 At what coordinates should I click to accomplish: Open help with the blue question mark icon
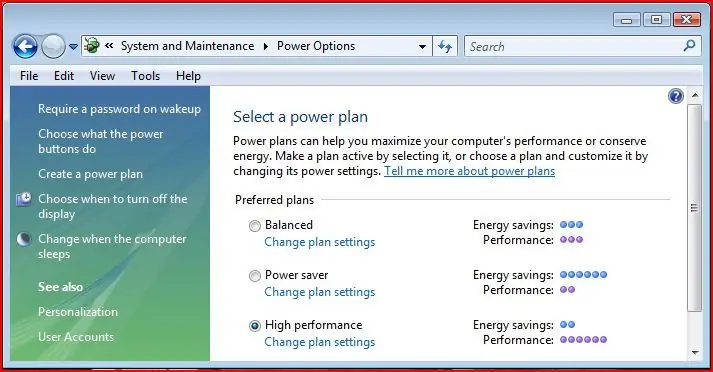coord(676,96)
